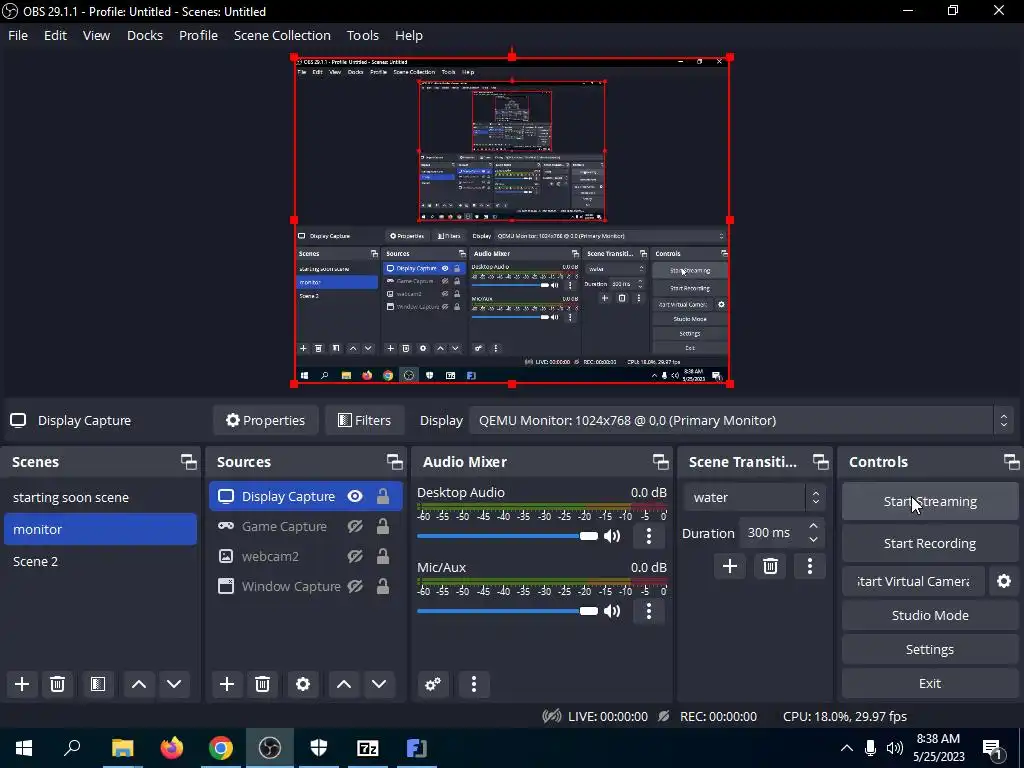The image size is (1024, 768).
Task: Show the Game Capture source
Action: [x=355, y=526]
